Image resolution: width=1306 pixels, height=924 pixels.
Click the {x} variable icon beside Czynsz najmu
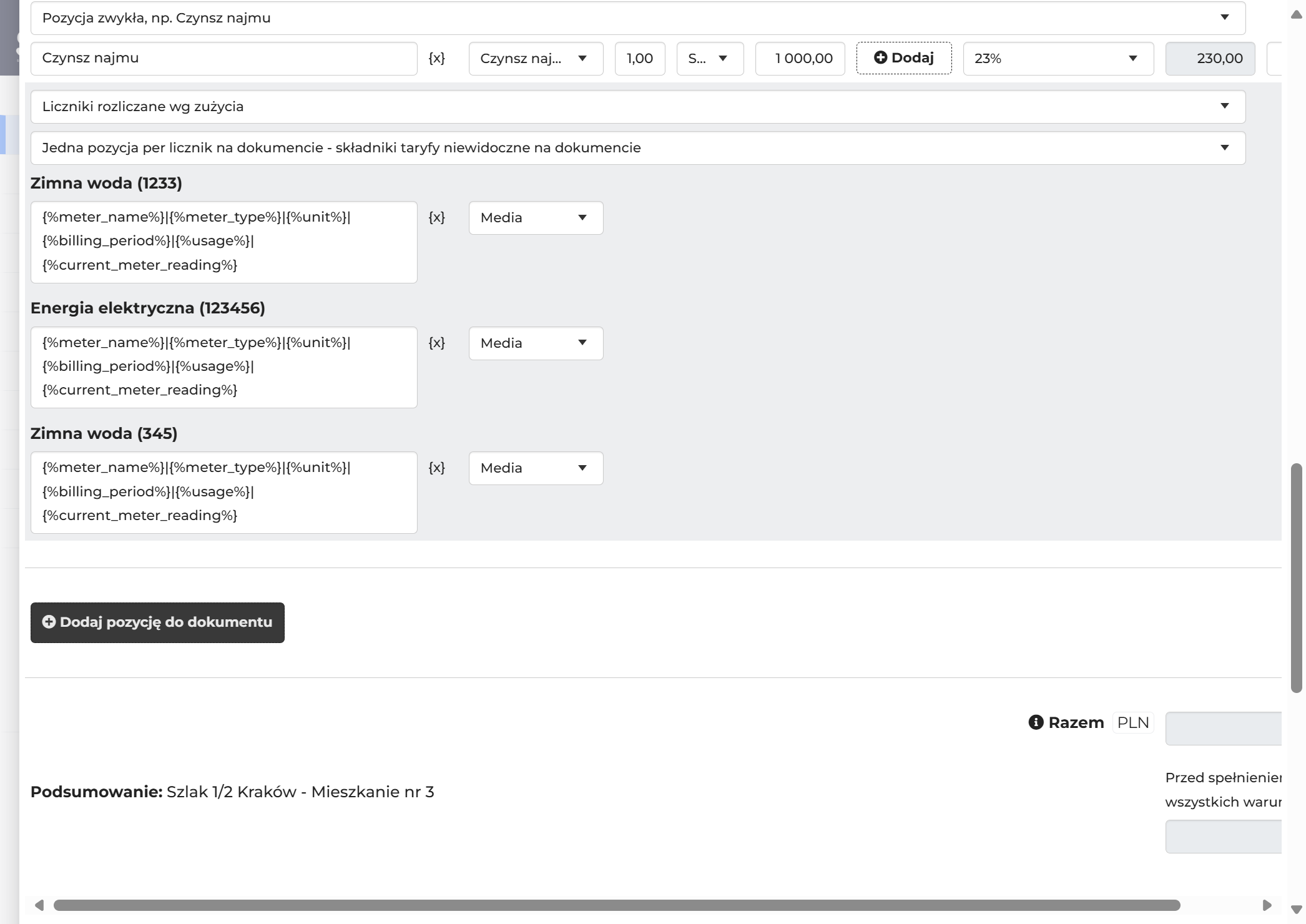tap(436, 58)
